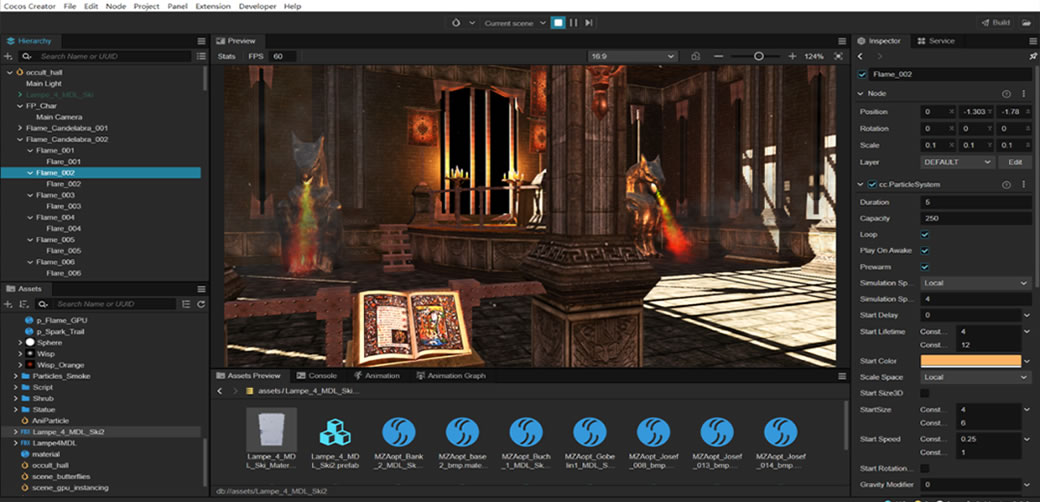Screen dimensions: 1040x502
Task: Stop the running scene preview
Action: 558,22
